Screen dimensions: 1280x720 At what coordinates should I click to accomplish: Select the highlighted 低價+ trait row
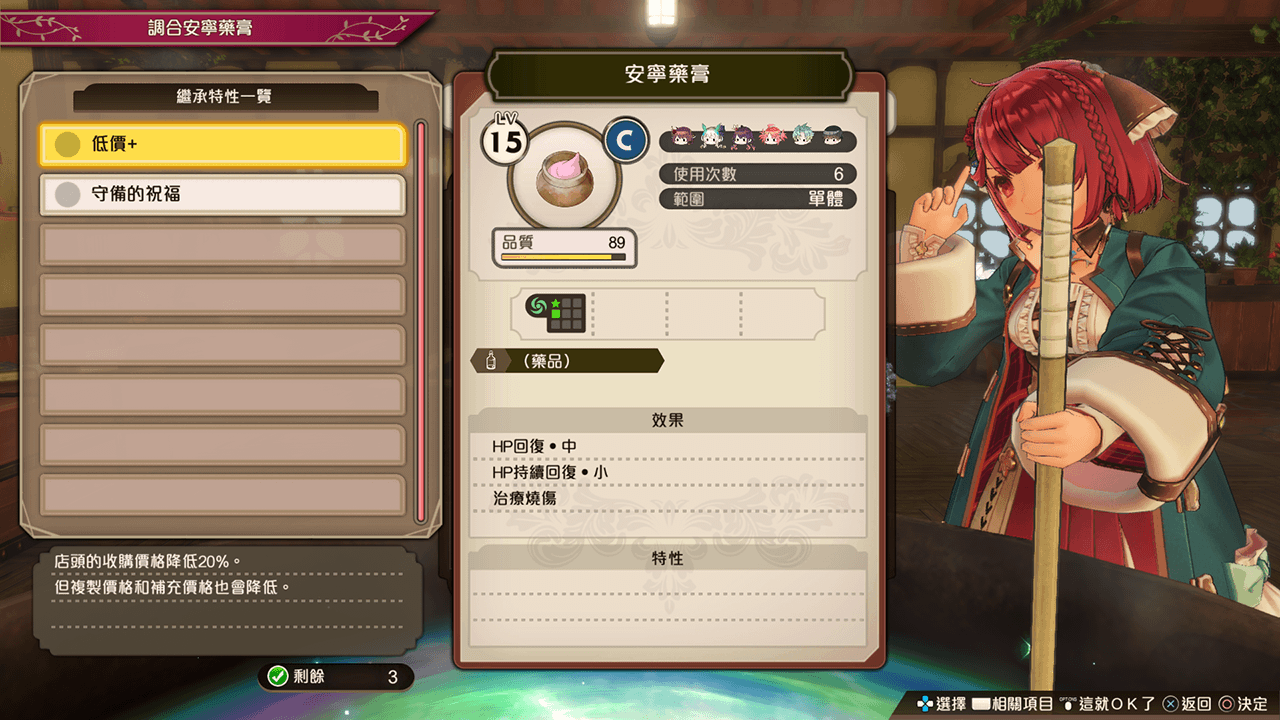coord(223,145)
